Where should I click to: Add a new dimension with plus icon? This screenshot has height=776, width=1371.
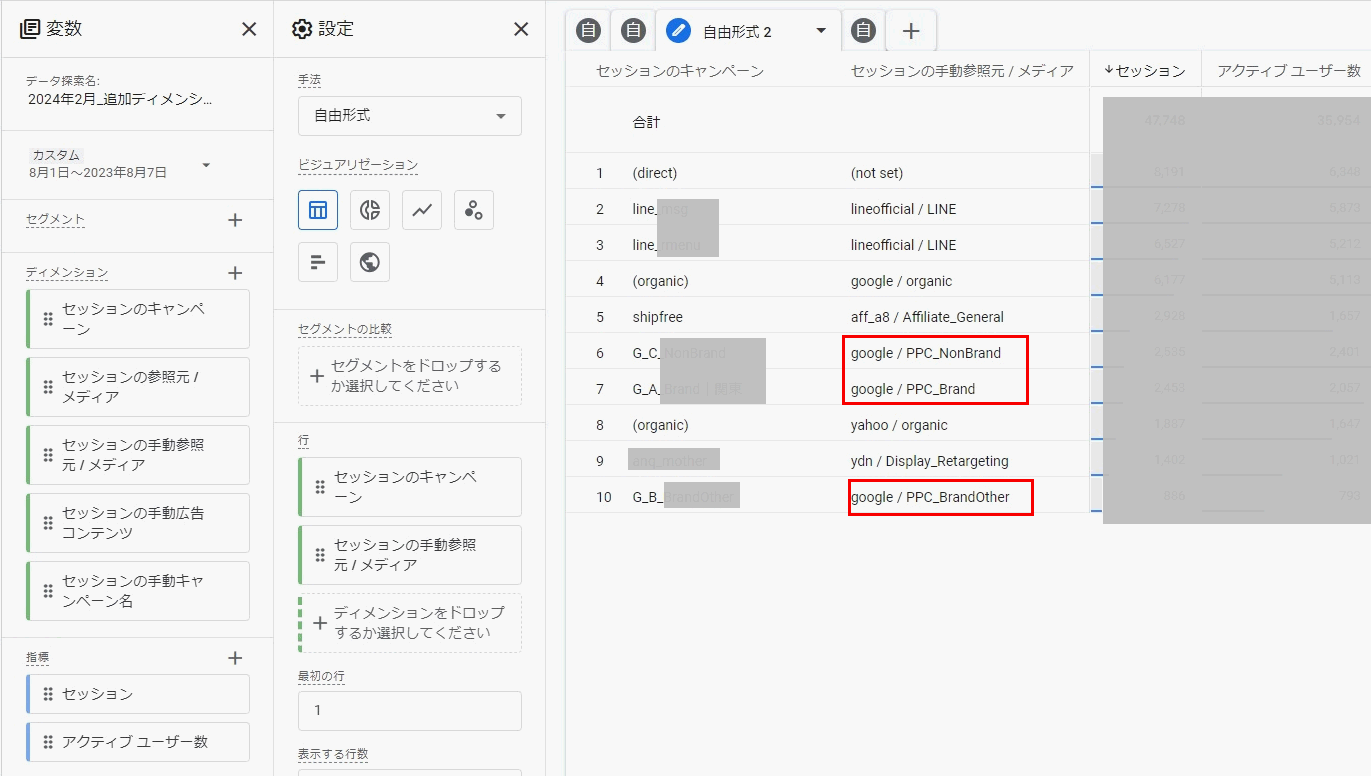[235, 272]
